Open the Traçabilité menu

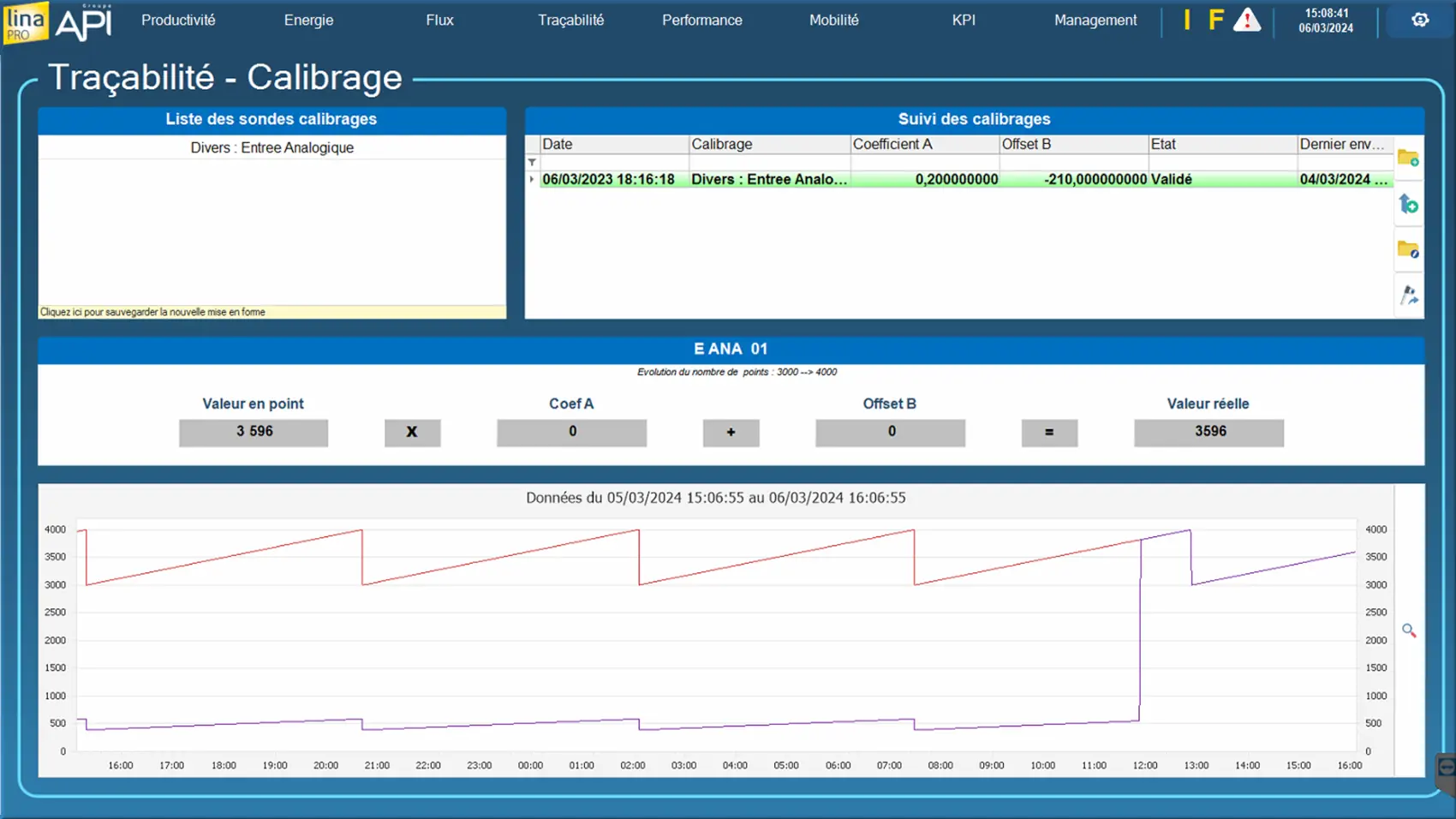[x=570, y=20]
